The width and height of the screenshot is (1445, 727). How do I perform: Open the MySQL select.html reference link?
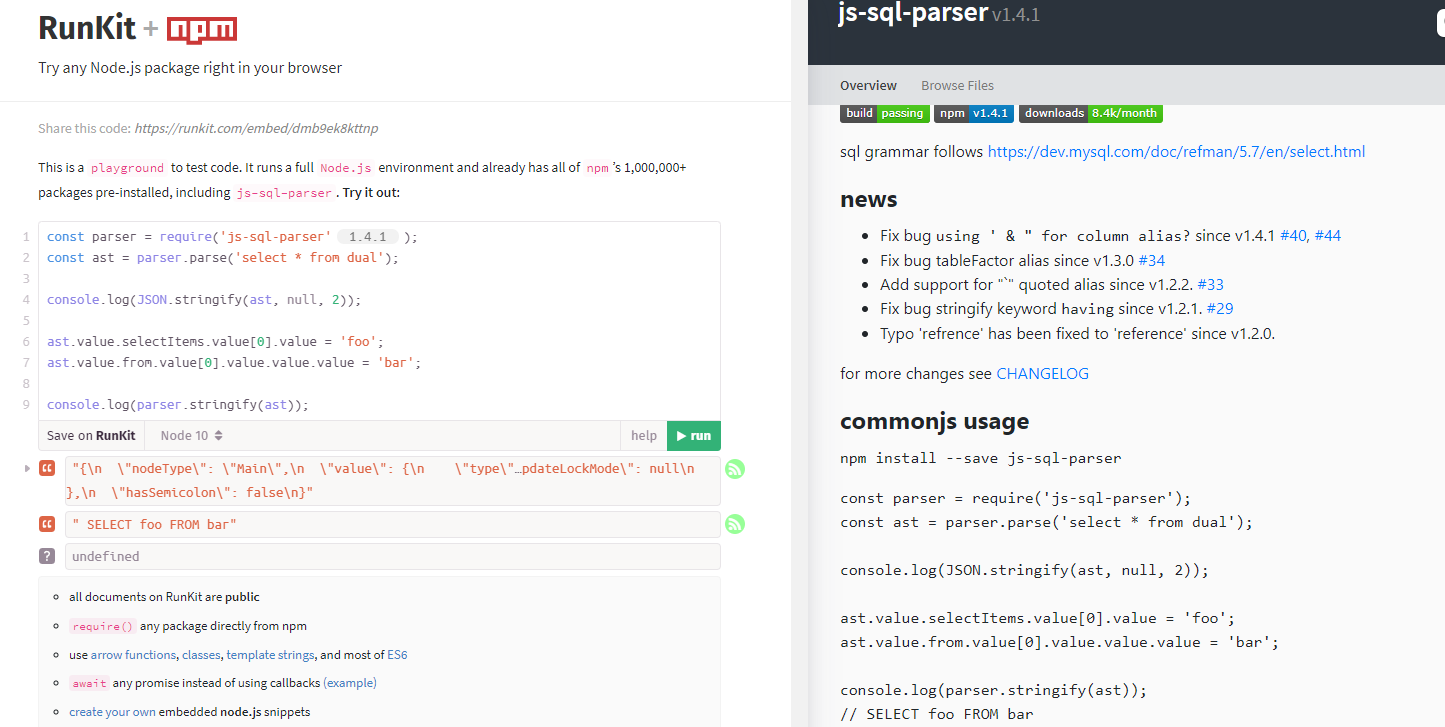tap(1176, 152)
